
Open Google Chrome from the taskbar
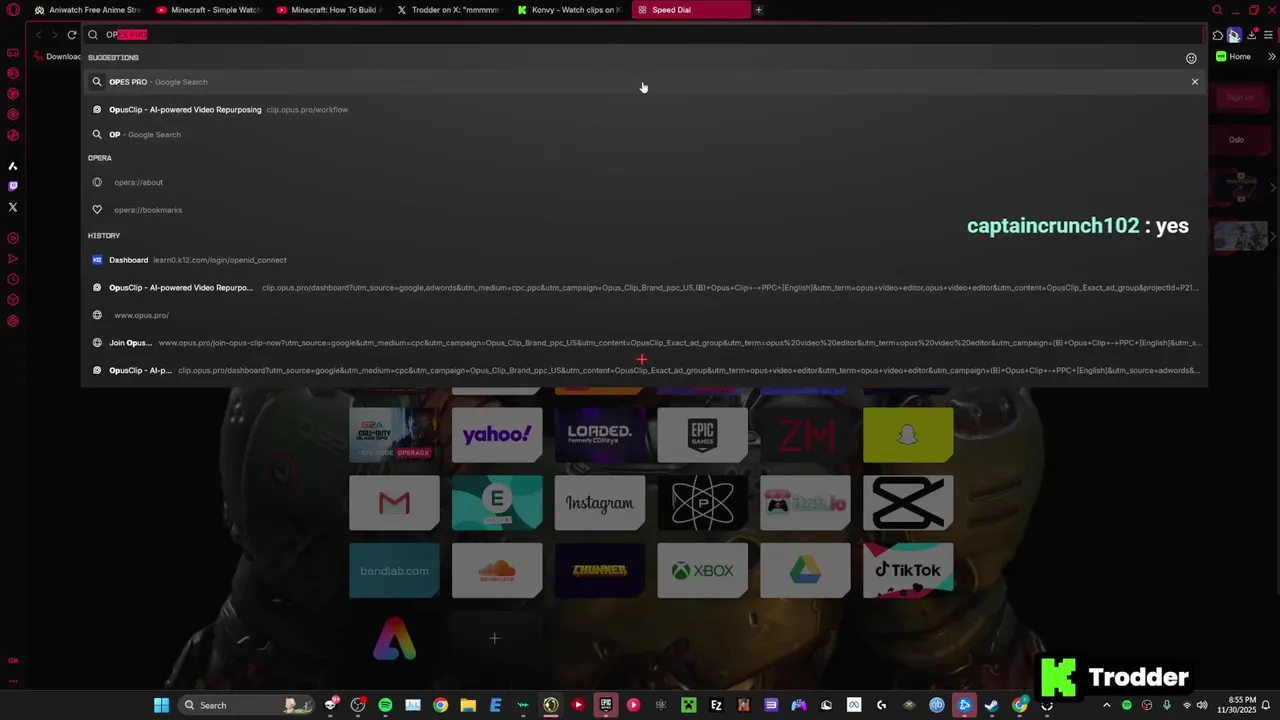pos(440,705)
